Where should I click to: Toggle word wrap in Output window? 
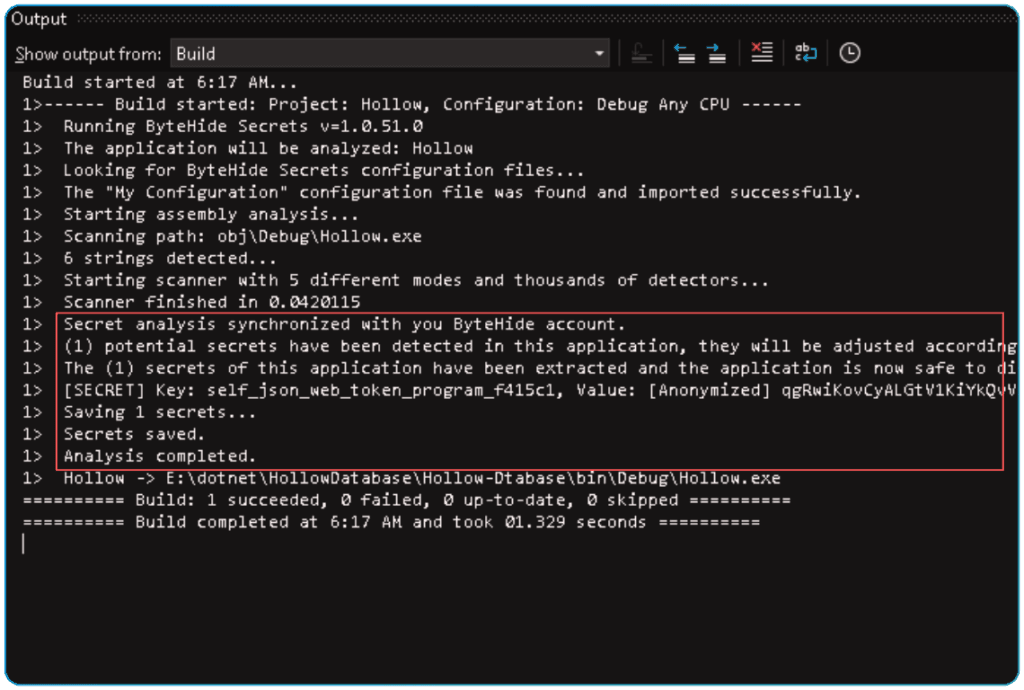pos(806,53)
